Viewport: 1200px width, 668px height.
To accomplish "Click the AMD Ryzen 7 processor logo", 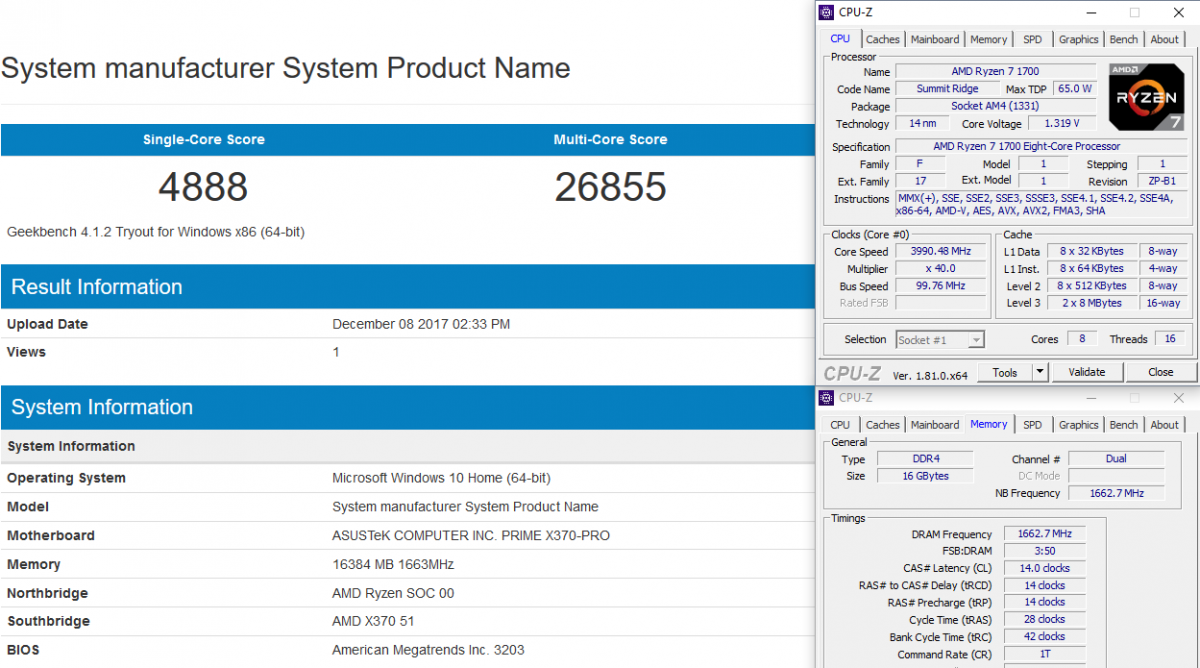I will (1146, 97).
